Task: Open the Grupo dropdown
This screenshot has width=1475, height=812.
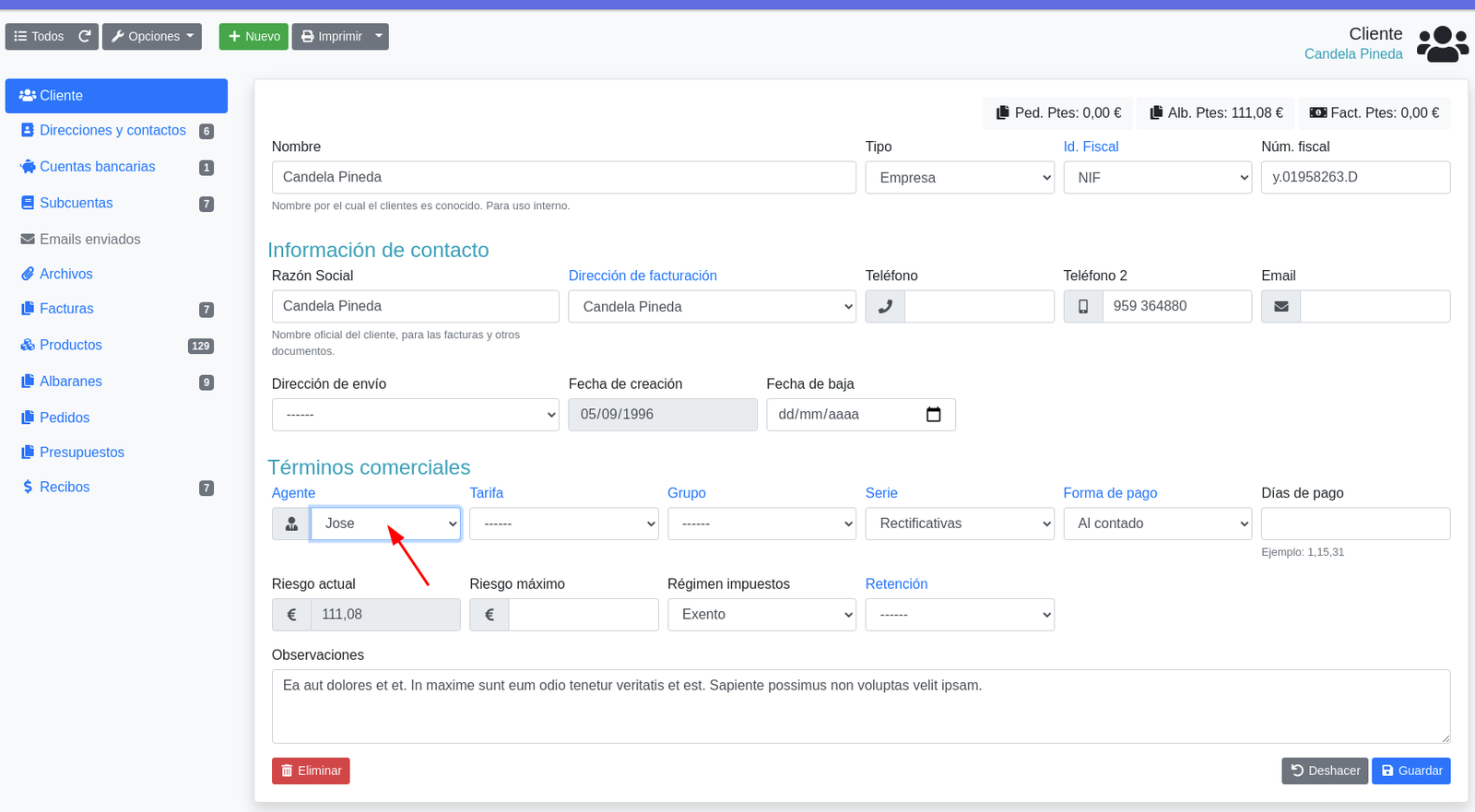Action: coord(761,524)
